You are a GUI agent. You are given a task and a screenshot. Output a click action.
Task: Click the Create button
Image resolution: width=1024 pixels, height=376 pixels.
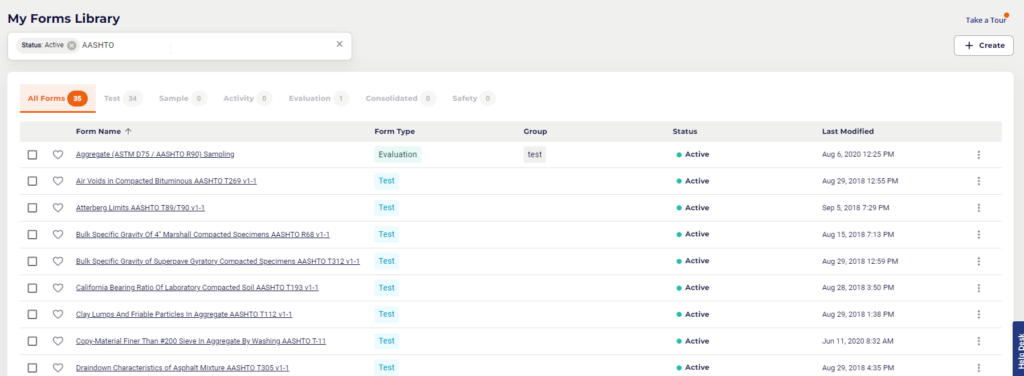(x=984, y=46)
